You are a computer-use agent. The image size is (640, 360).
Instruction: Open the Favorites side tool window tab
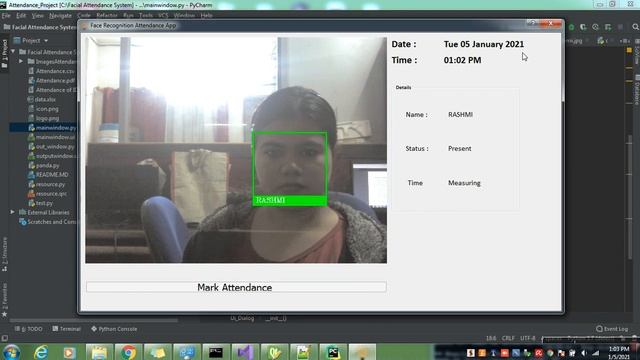pyautogui.click(x=4, y=300)
